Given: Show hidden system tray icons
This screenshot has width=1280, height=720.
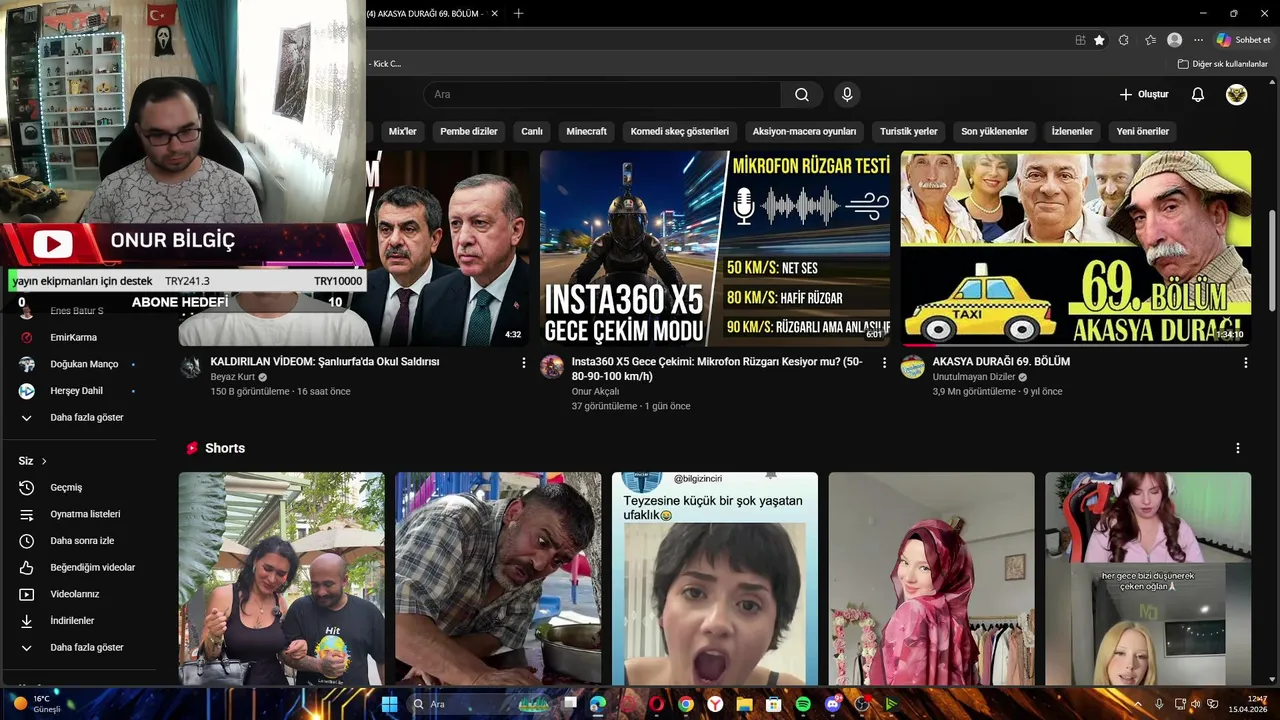Looking at the screenshot, I should click(1137, 704).
